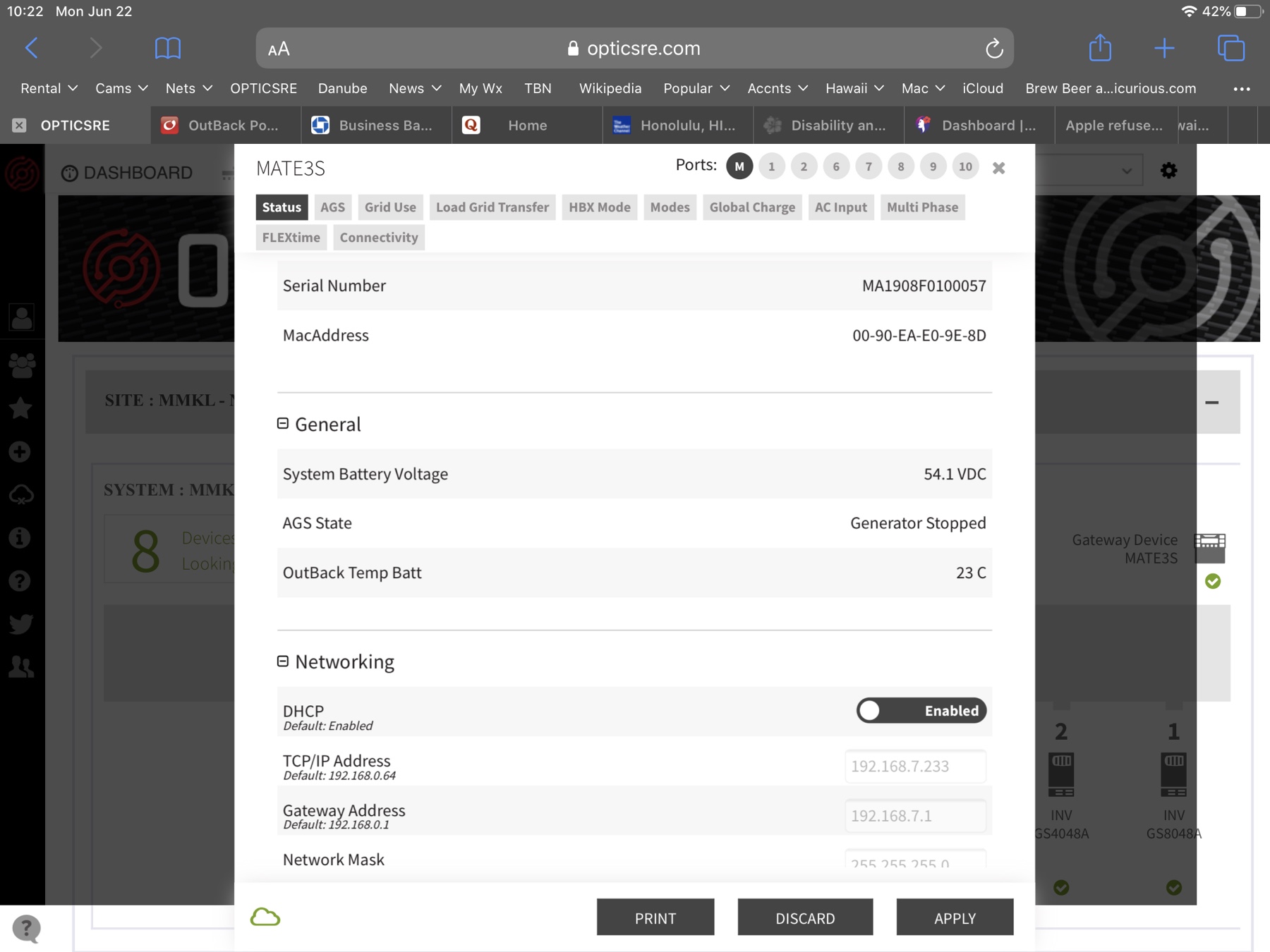Image resolution: width=1270 pixels, height=952 pixels.
Task: Edit the TCP/IP Address field
Action: tap(915, 766)
